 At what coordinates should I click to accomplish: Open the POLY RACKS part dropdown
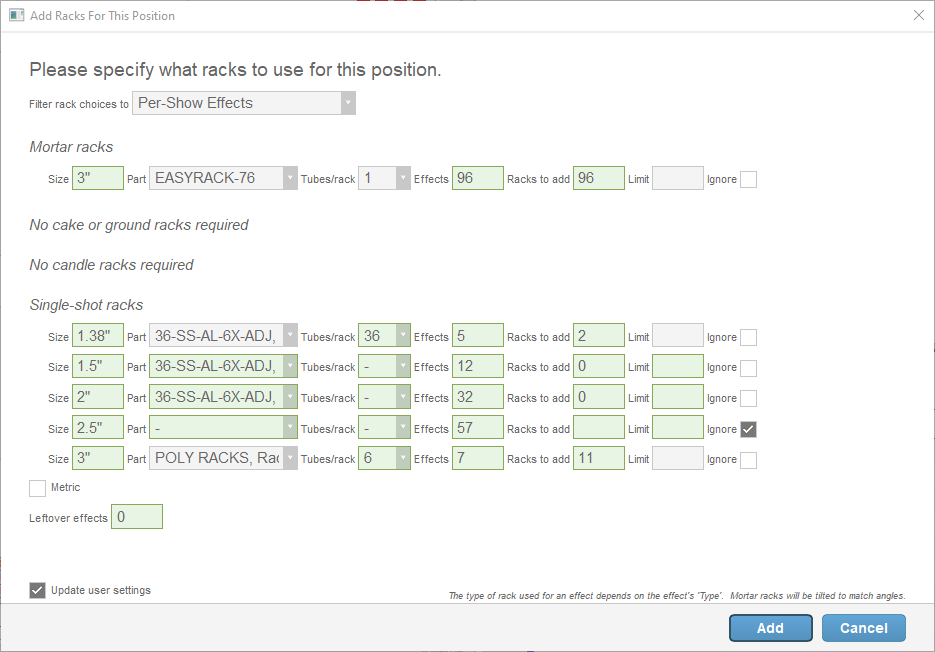click(224, 459)
